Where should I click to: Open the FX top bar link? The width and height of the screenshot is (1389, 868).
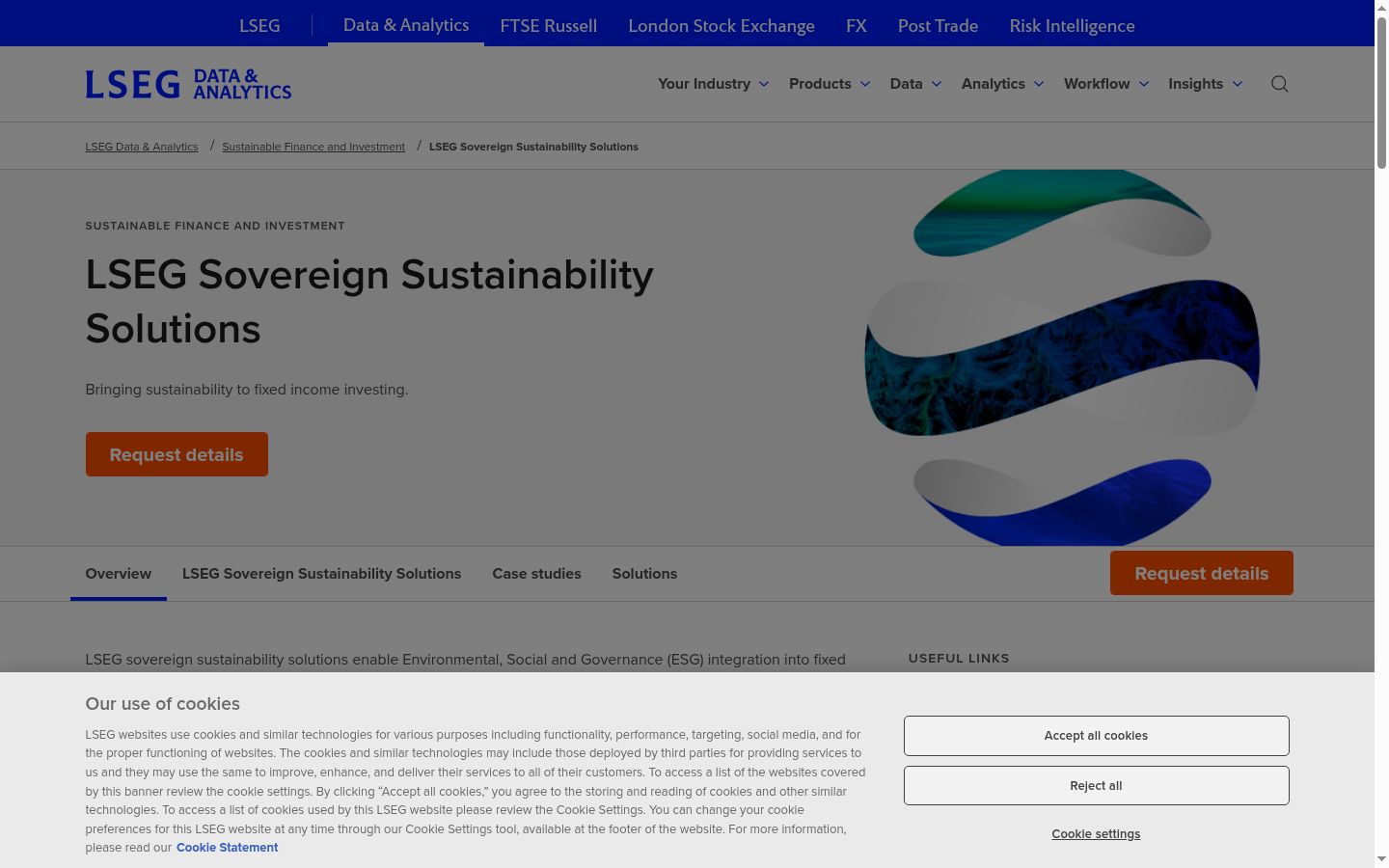click(x=857, y=26)
